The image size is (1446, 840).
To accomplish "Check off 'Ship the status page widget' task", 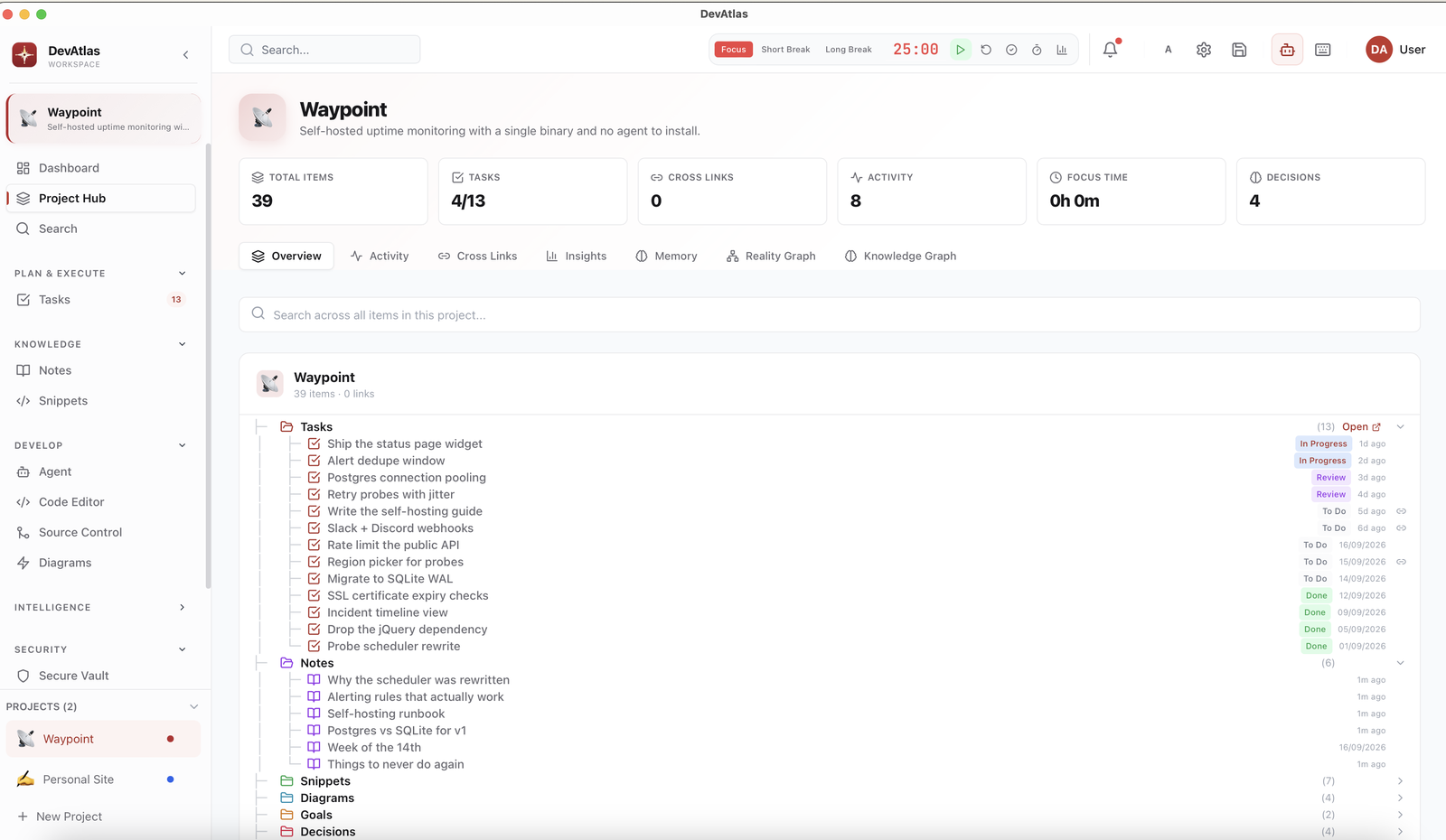I will point(315,443).
